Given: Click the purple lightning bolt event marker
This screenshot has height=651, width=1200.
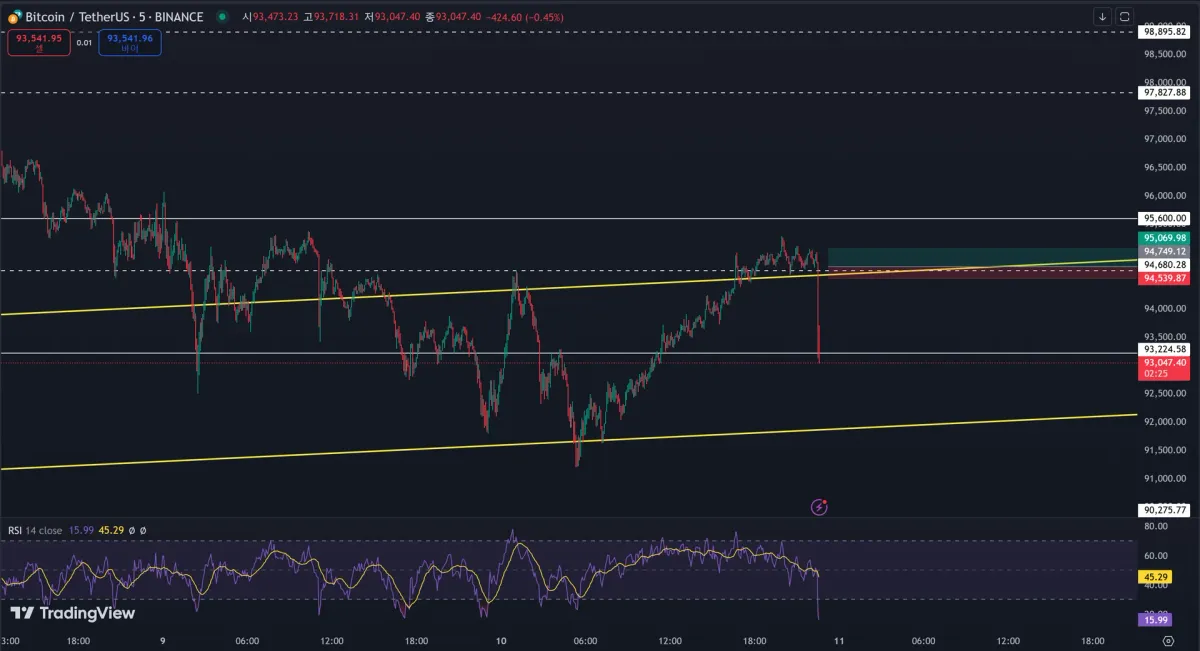Looking at the screenshot, I should tap(820, 507).
